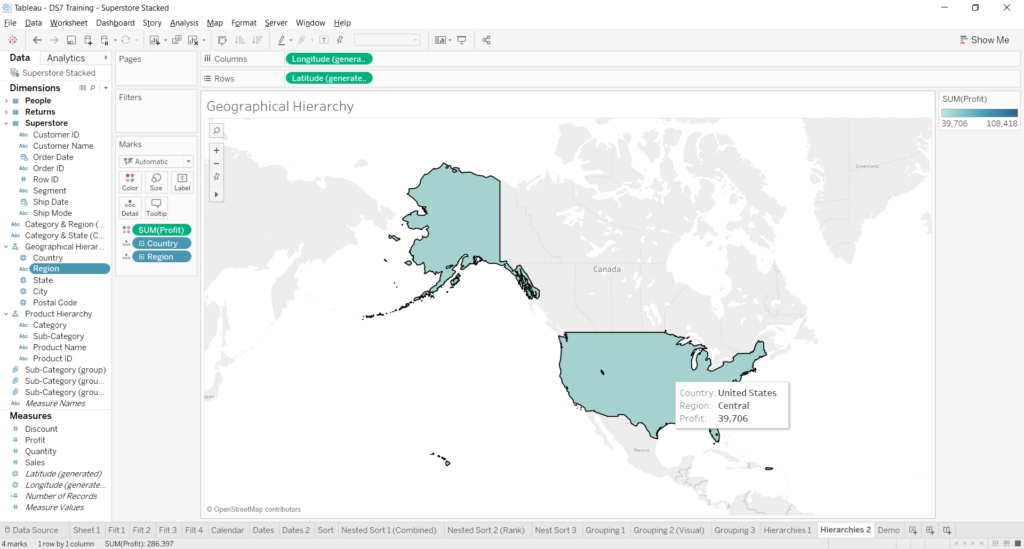
Task: Collapse the Superstore table in Dimensions
Action: click(x=7, y=123)
